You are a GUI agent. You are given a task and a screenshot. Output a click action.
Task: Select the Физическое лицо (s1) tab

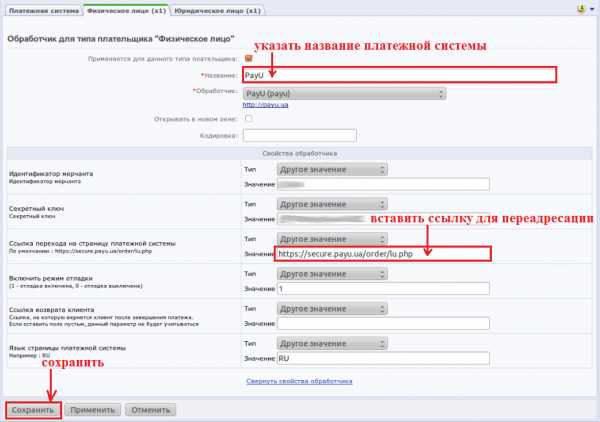[126, 9]
